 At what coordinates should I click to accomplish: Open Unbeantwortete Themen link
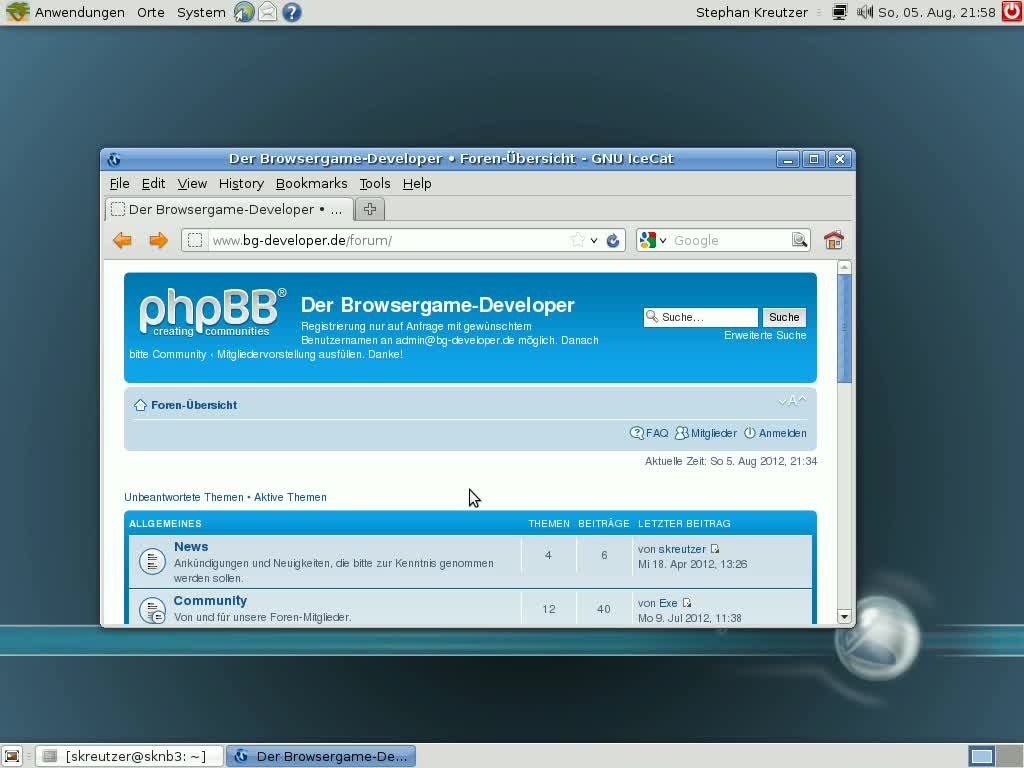coord(184,497)
